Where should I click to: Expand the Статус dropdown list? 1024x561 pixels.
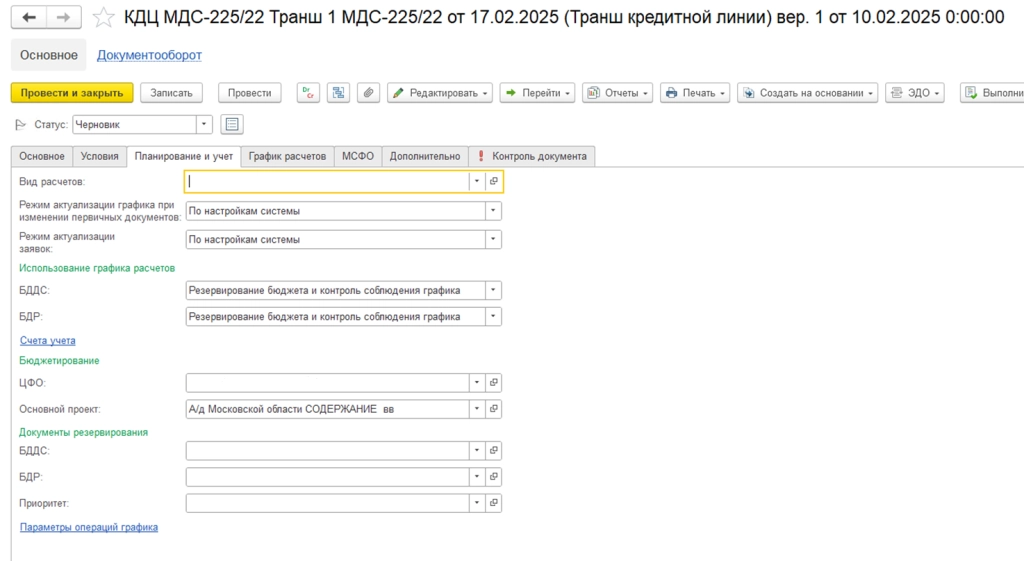tap(204, 125)
